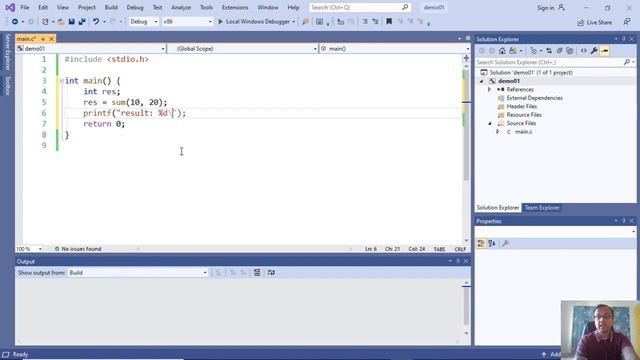Click the Live Share button
Image resolution: width=640 pixels, height=360 pixels.
(594, 22)
